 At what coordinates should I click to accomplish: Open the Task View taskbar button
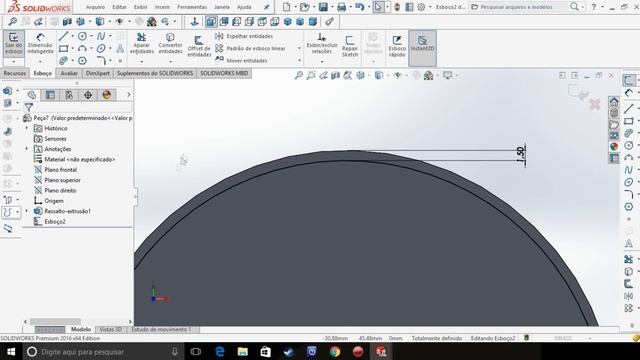pyautogui.click(x=196, y=351)
